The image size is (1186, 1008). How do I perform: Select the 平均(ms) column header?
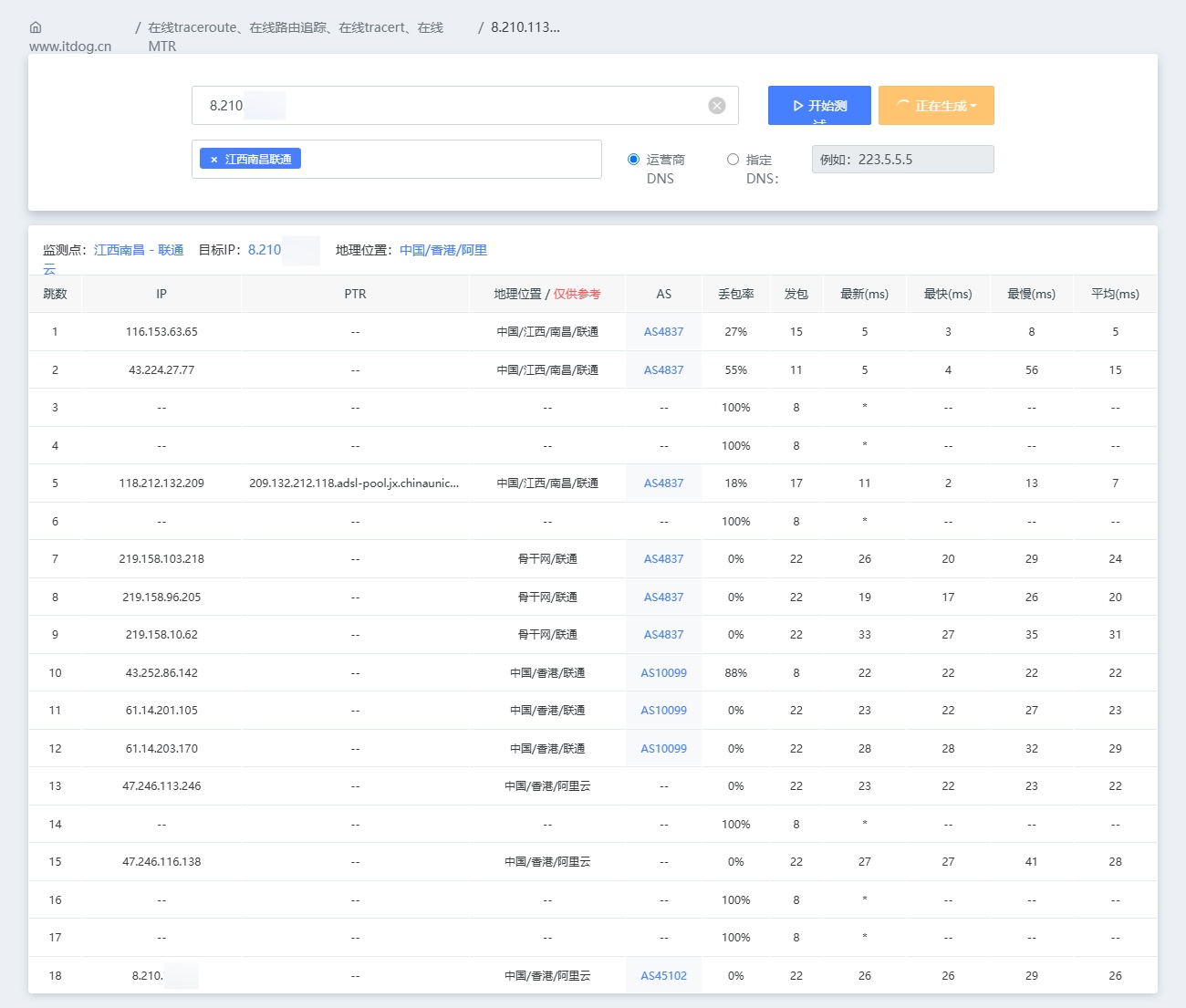(1115, 294)
